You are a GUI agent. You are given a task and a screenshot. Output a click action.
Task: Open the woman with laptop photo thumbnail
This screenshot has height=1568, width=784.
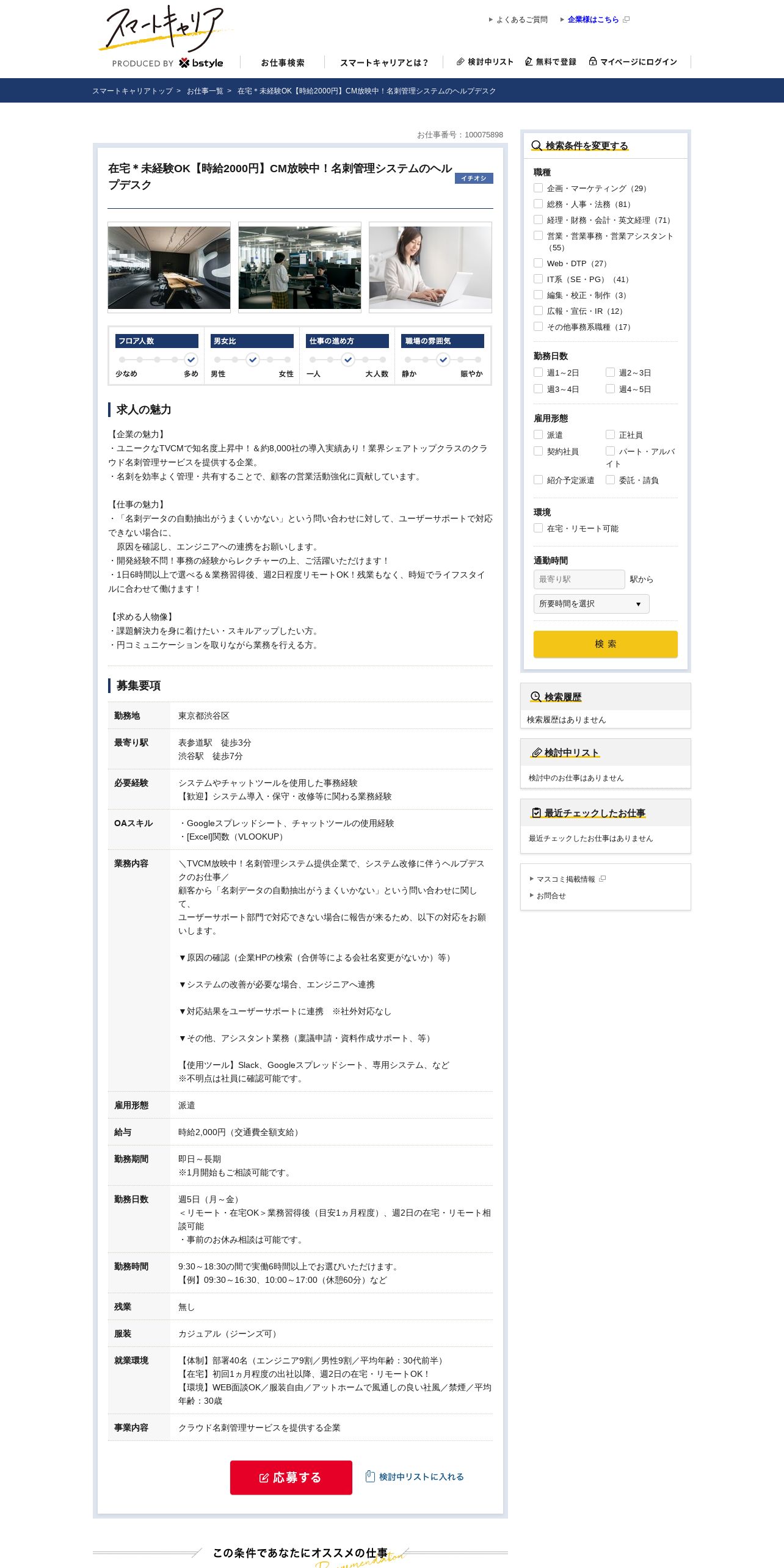(x=430, y=267)
